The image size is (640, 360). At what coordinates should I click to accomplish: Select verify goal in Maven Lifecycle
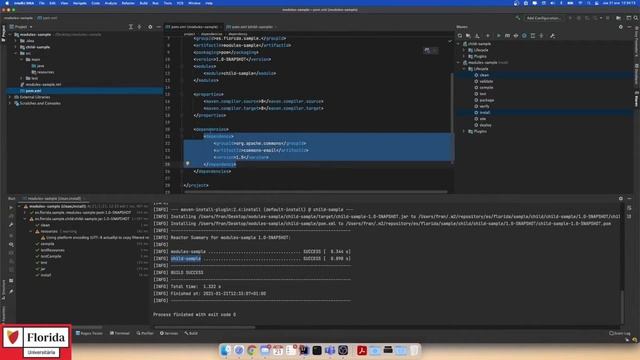coord(484,106)
